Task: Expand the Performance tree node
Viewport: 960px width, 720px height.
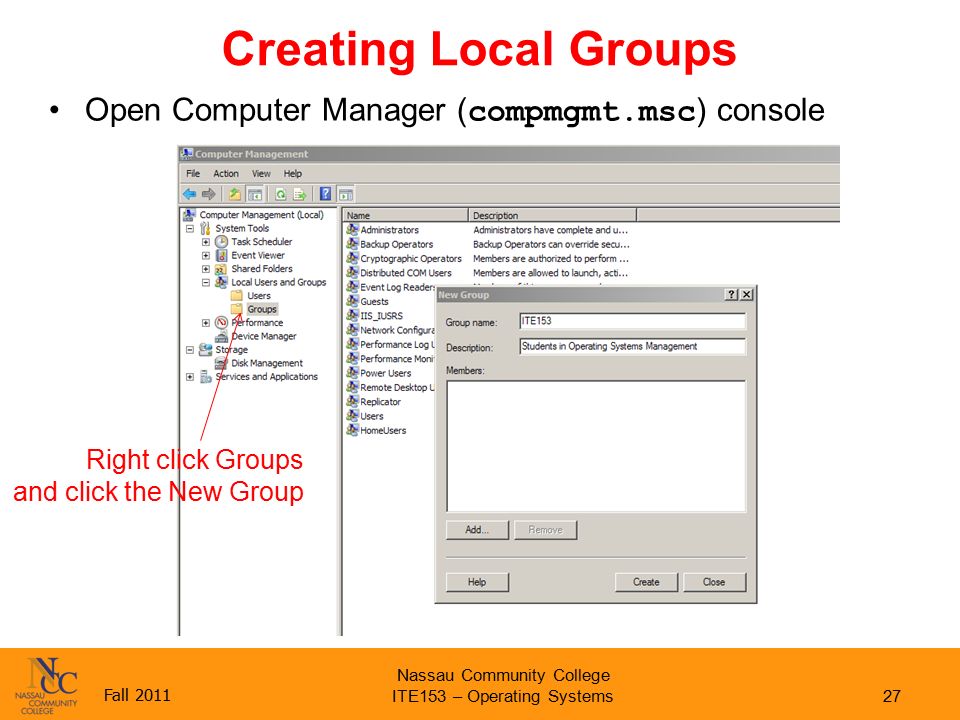Action: point(206,323)
